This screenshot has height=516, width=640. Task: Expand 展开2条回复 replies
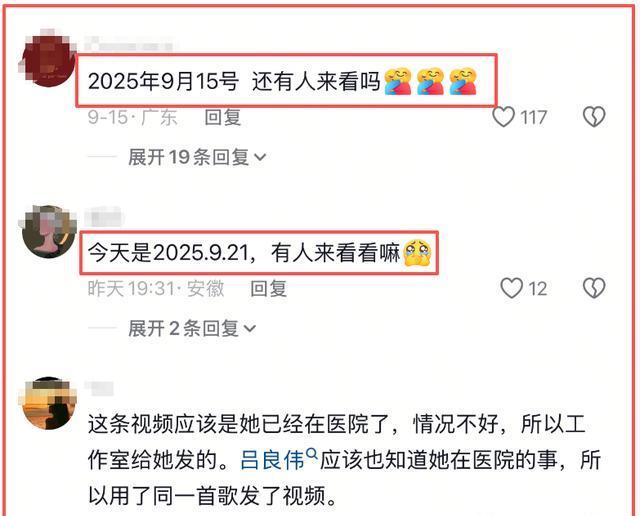tap(192, 328)
